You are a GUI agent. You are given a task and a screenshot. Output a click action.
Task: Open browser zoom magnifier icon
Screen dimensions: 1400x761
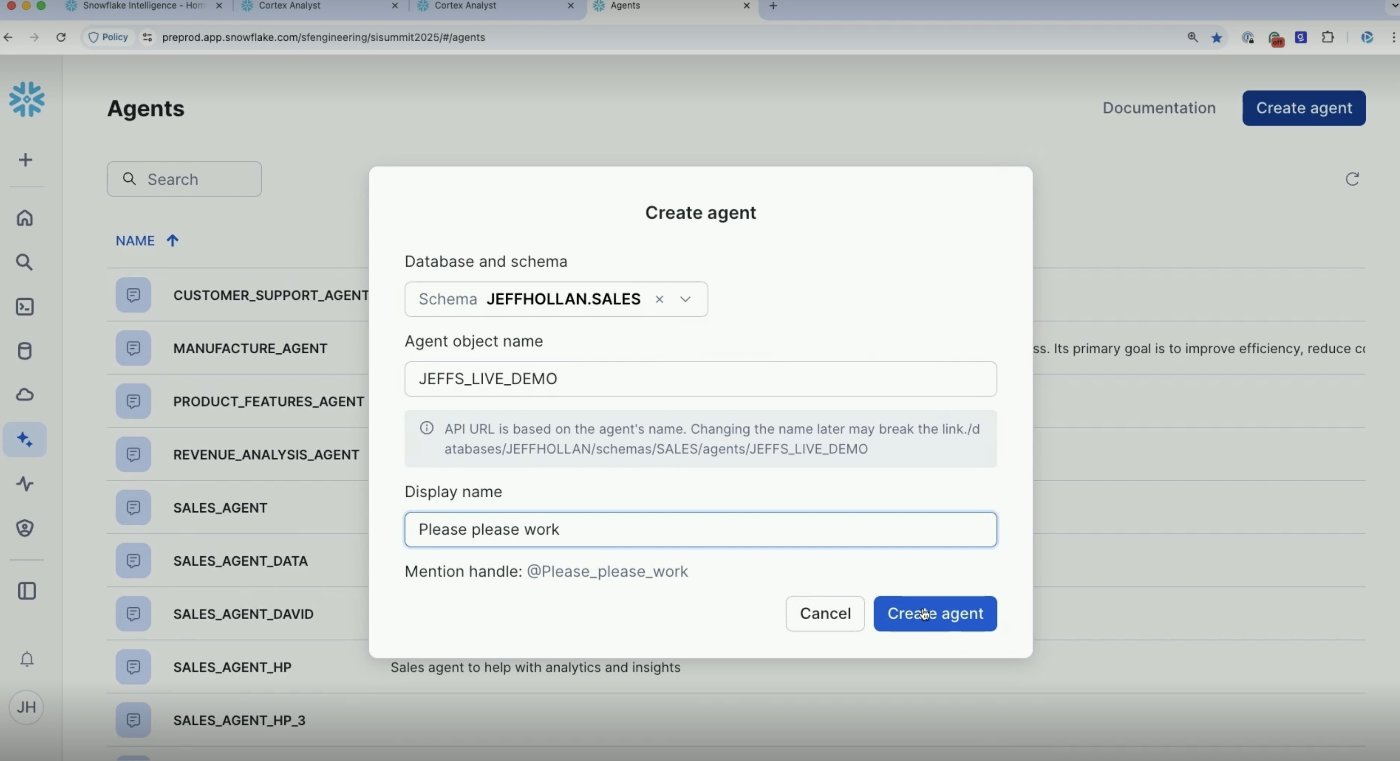(x=1193, y=37)
